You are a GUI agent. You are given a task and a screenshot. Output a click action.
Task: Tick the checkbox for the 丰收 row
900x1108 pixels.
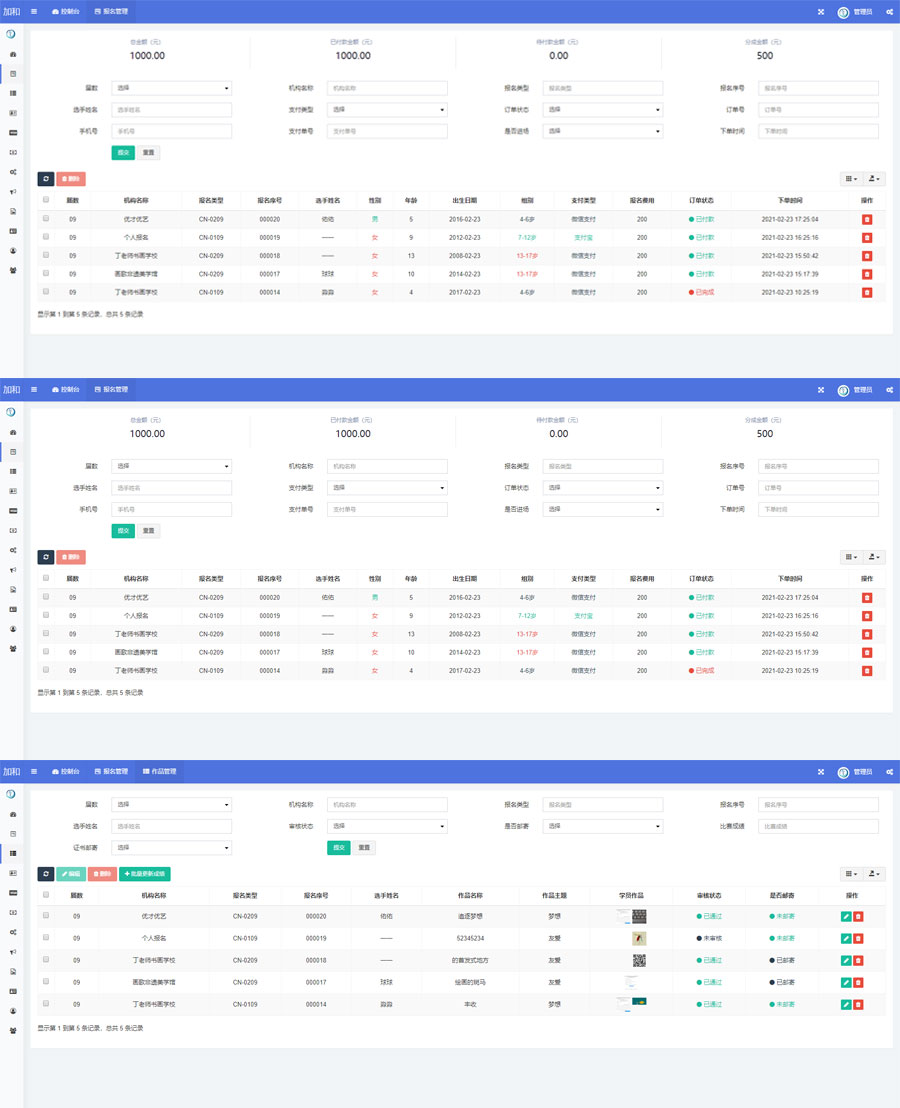[x=46, y=1003]
